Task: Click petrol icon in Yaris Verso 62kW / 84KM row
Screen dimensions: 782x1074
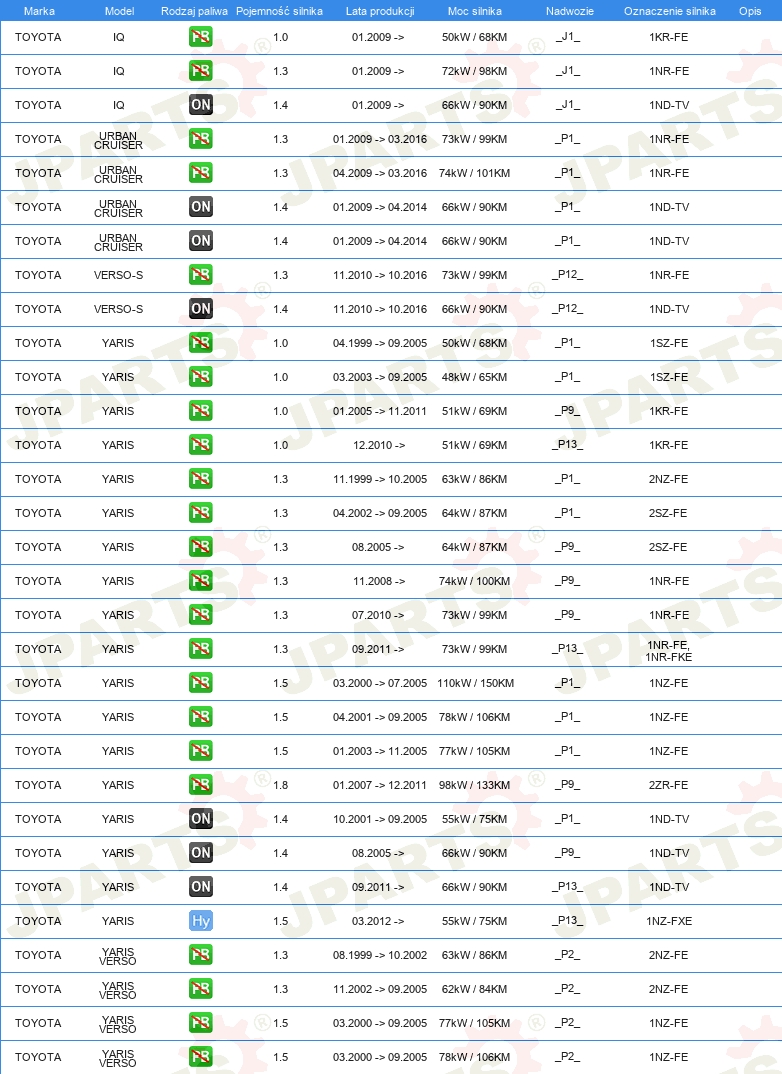Action: 201,989
